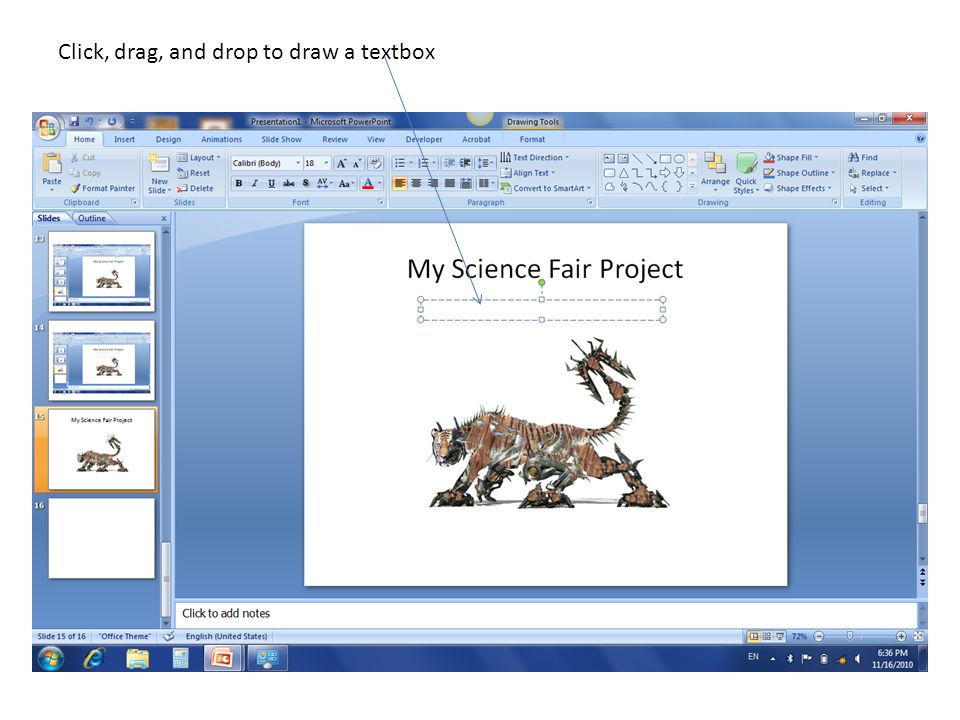Viewport: 960px width, 720px height.
Task: Open the Slide Show tab
Action: [282, 140]
